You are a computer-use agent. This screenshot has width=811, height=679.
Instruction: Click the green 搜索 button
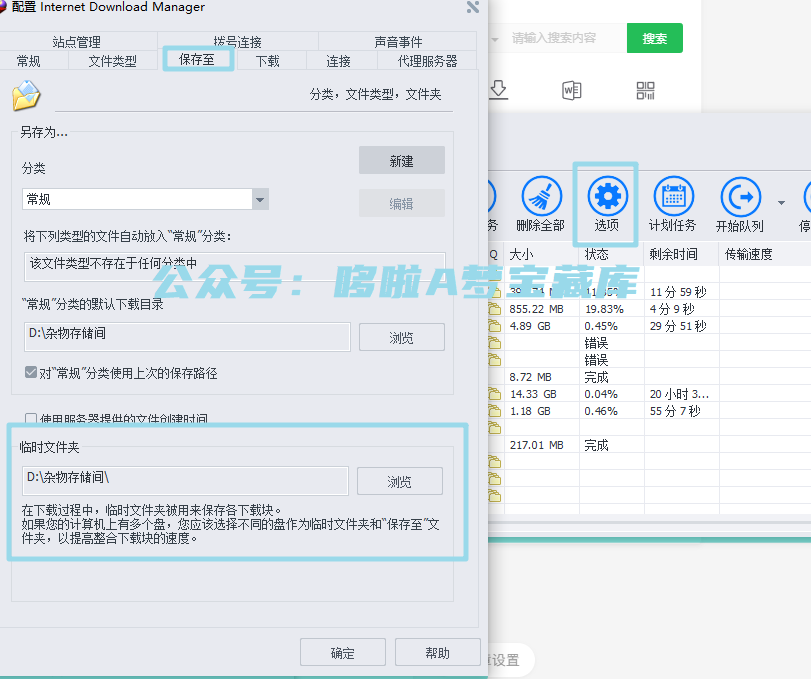(655, 38)
